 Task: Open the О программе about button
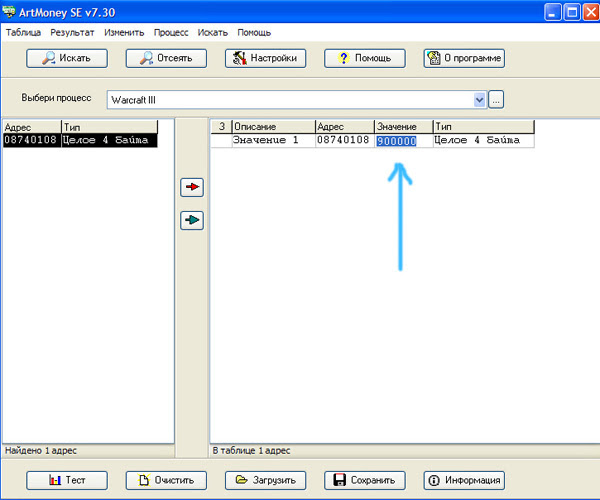click(464, 58)
